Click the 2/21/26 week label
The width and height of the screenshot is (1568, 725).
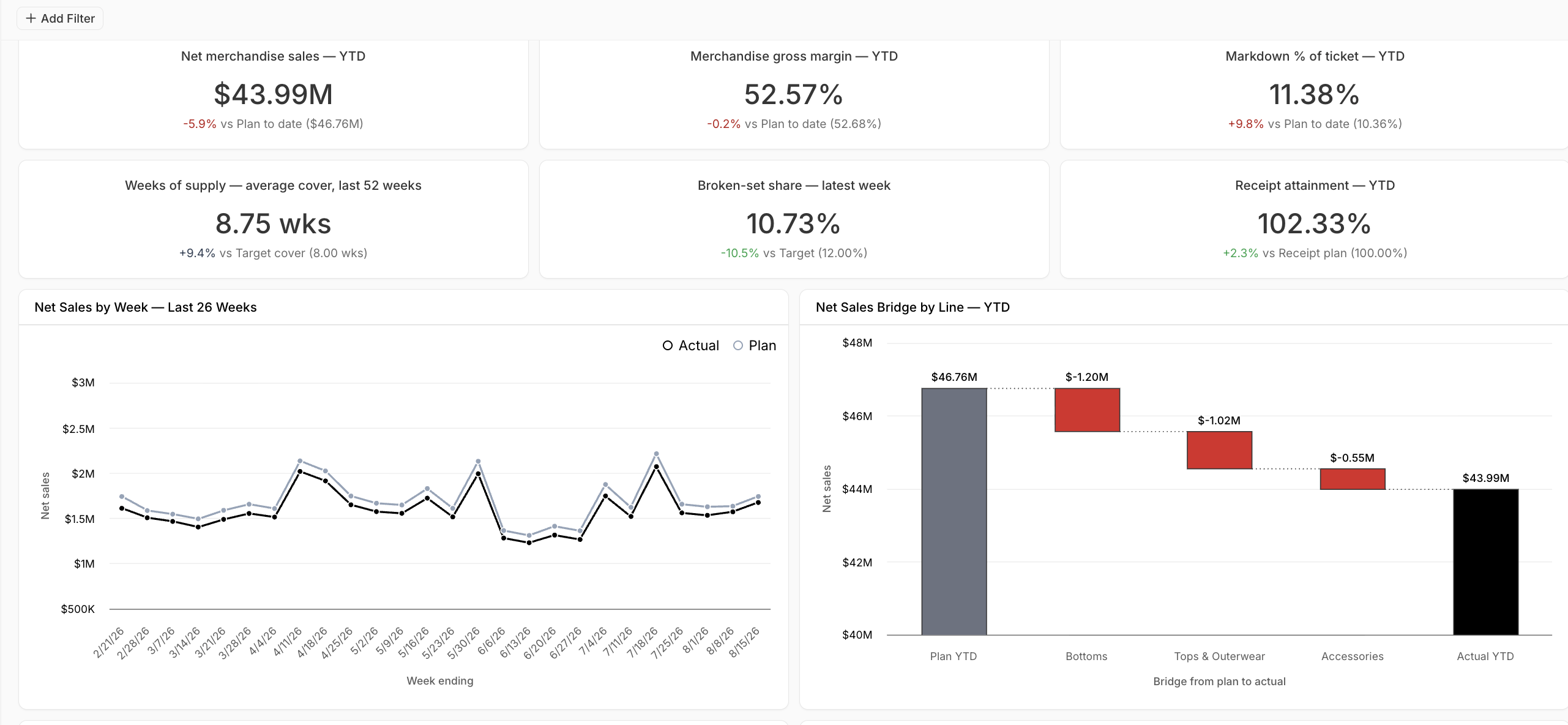click(x=108, y=643)
